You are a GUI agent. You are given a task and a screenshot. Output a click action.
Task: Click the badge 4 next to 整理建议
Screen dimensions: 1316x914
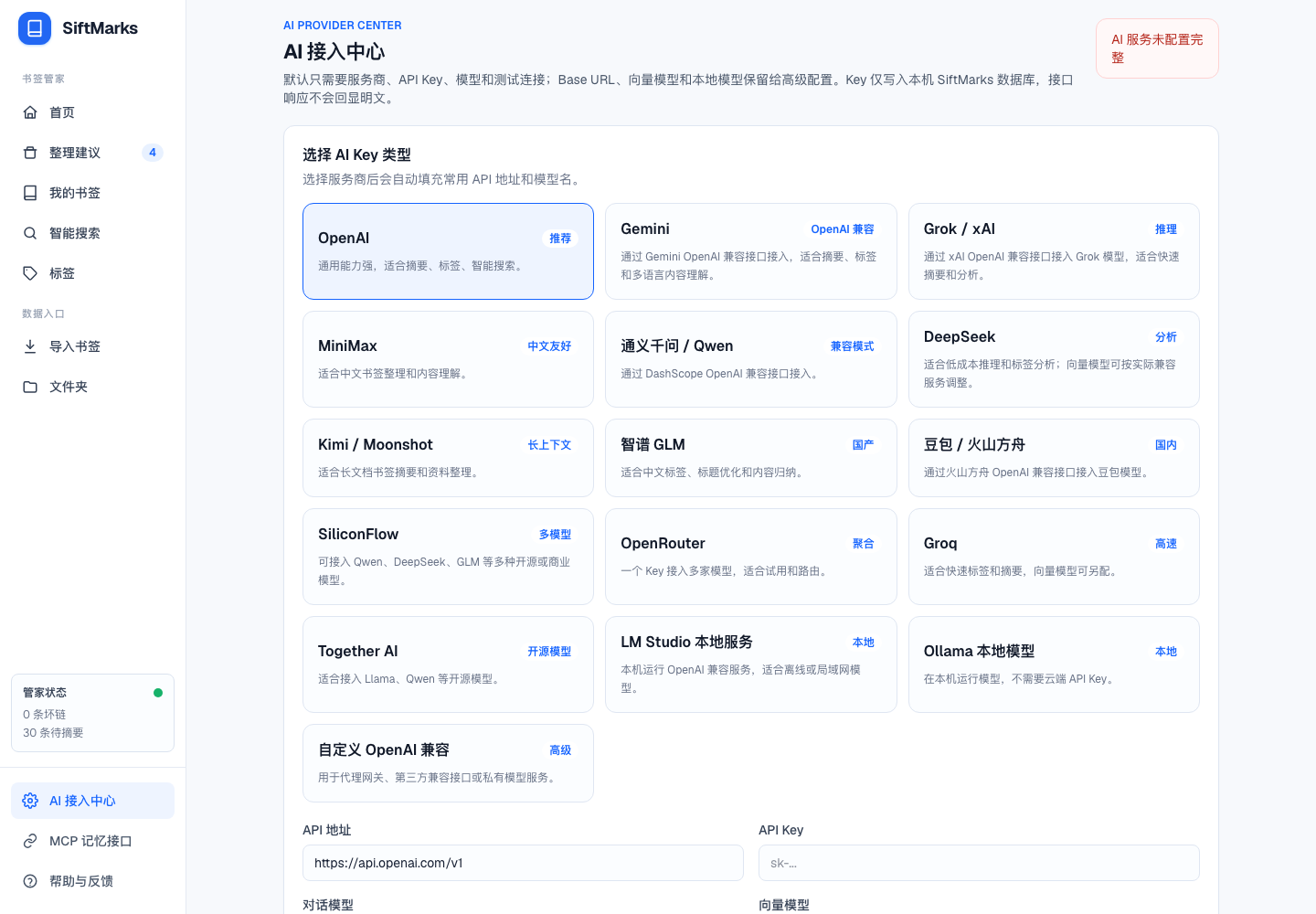(x=153, y=153)
